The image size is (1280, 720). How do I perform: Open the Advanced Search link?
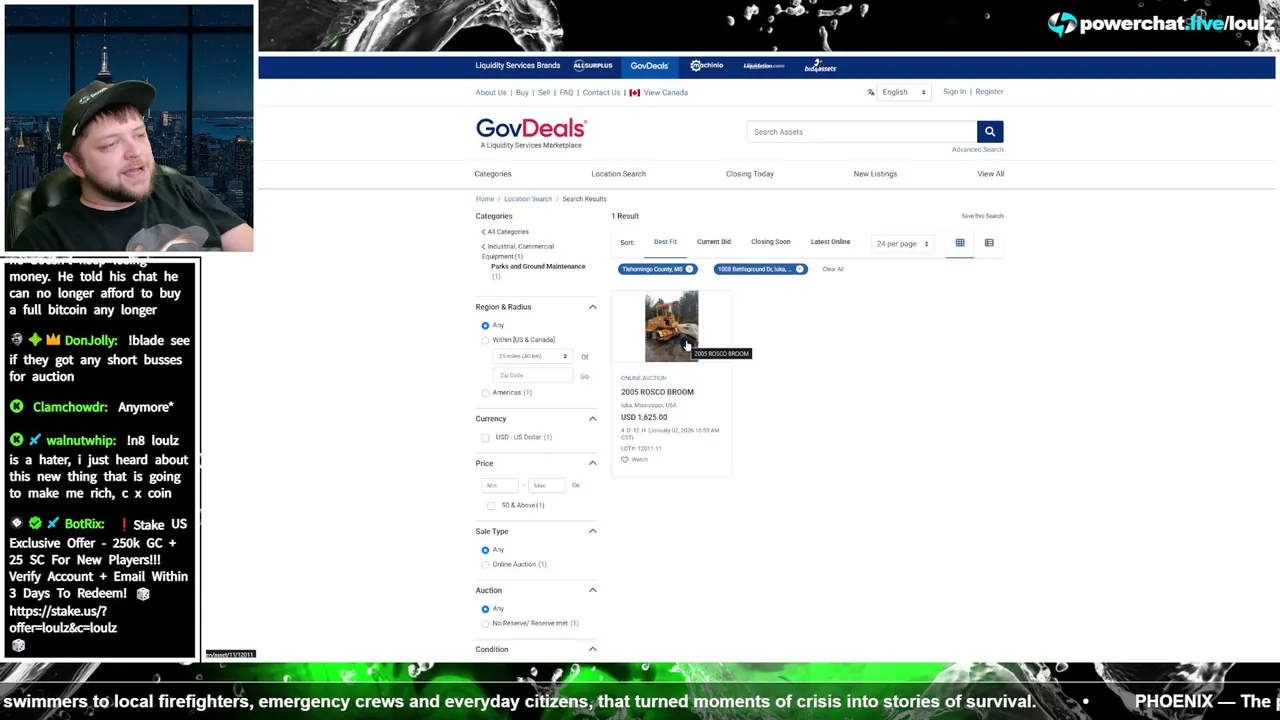[977, 150]
